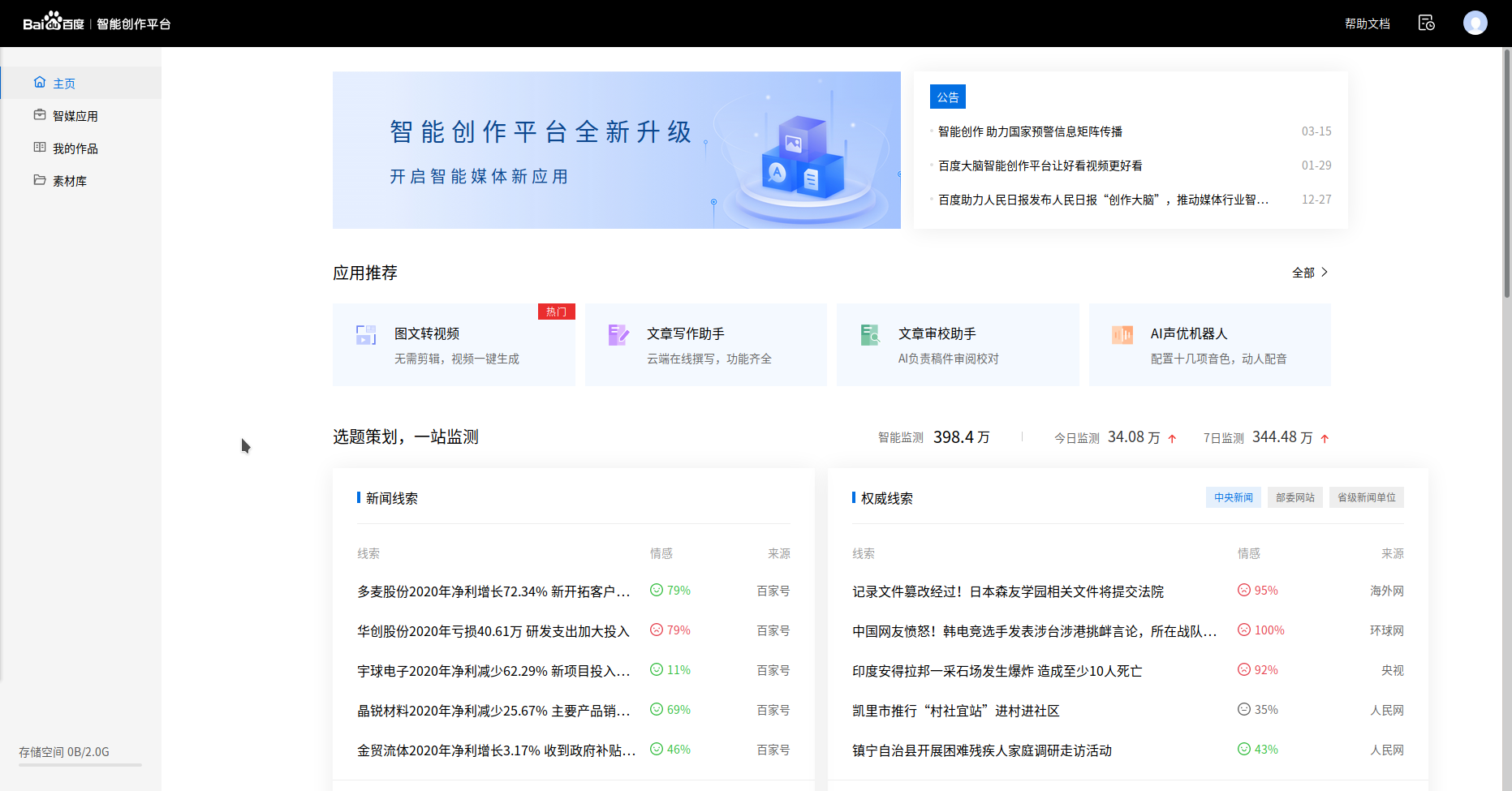Image resolution: width=1512 pixels, height=791 pixels.
Task: Open 帮助文档 help link
Action: click(x=1367, y=24)
